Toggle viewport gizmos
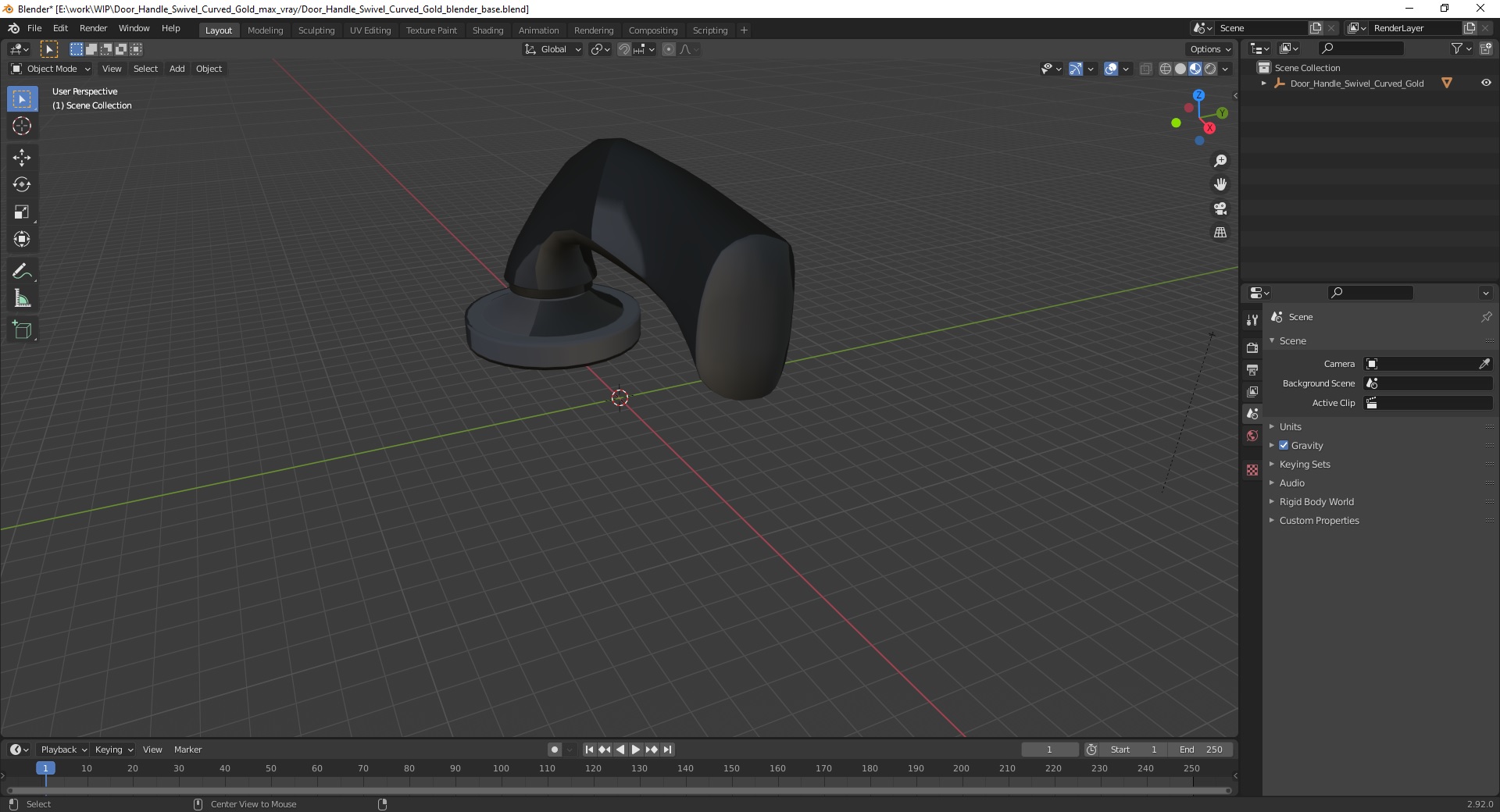This screenshot has width=1500, height=812. 1076,69
